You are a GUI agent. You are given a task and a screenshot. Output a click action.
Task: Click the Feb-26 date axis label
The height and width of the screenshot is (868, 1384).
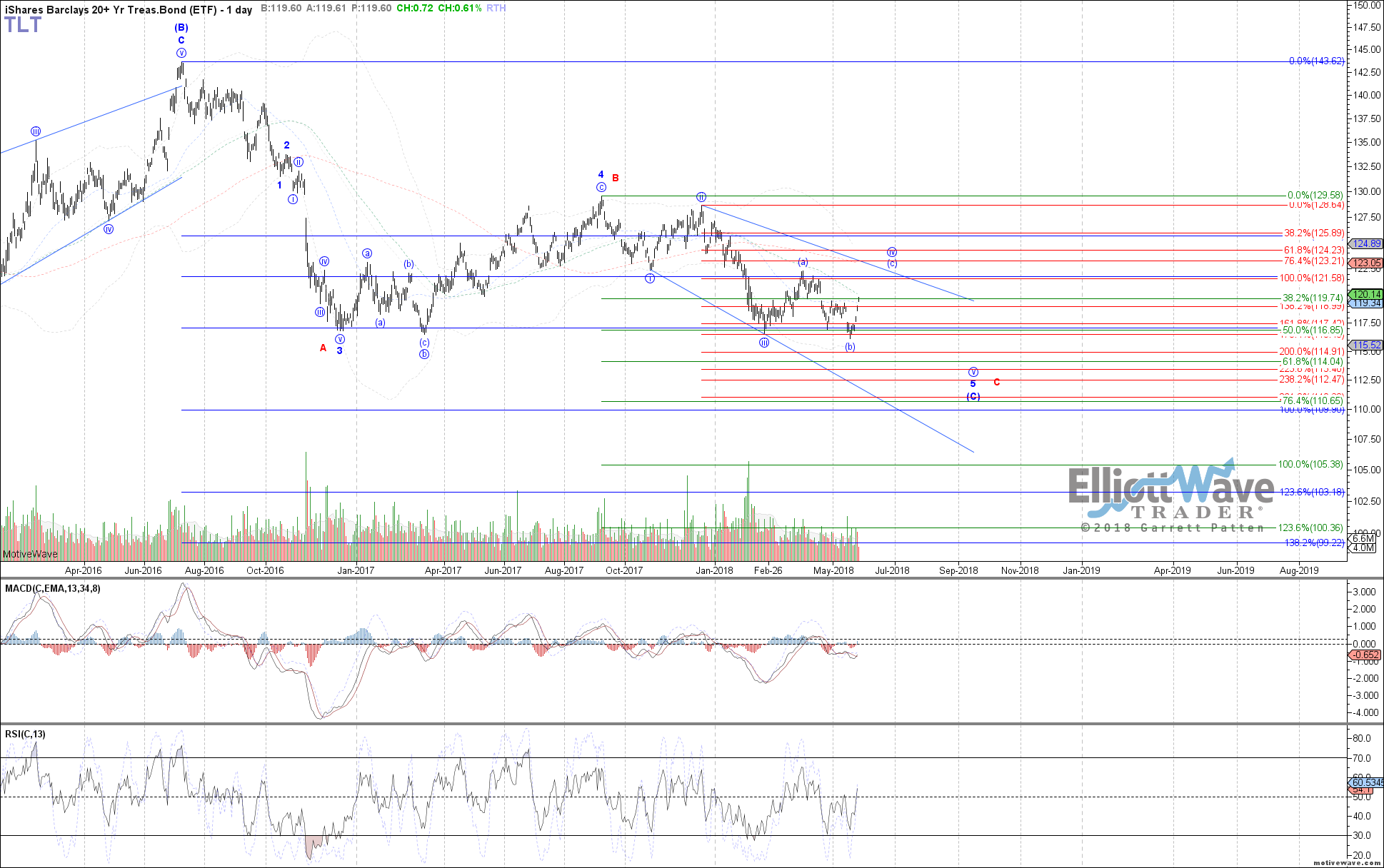coord(768,570)
